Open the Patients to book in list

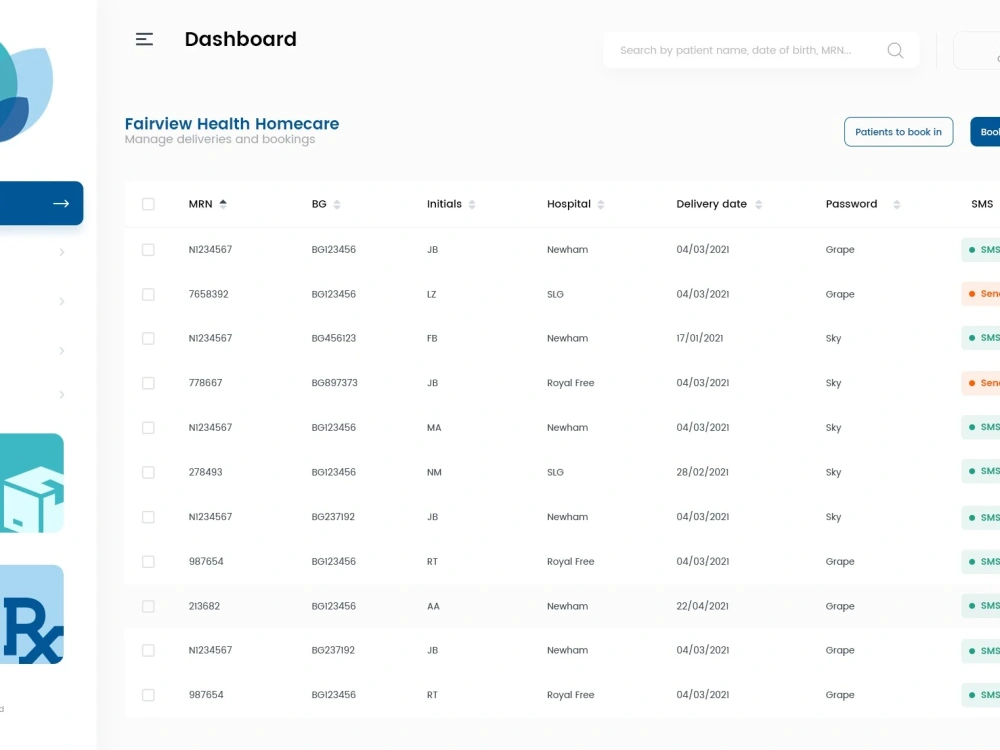[898, 132]
